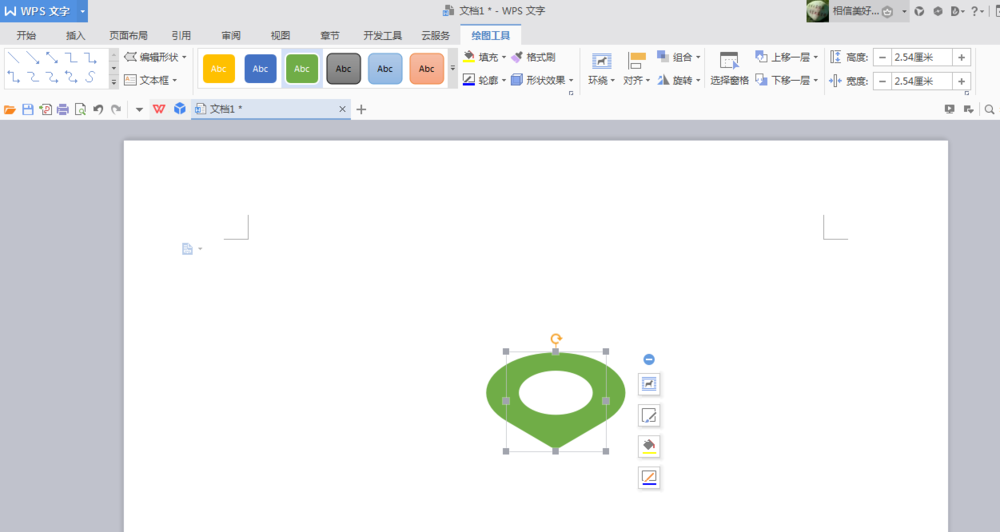Image resolution: width=1000 pixels, height=532 pixels.
Task: Click the save icon in quick access toolbar
Action: pos(28,109)
